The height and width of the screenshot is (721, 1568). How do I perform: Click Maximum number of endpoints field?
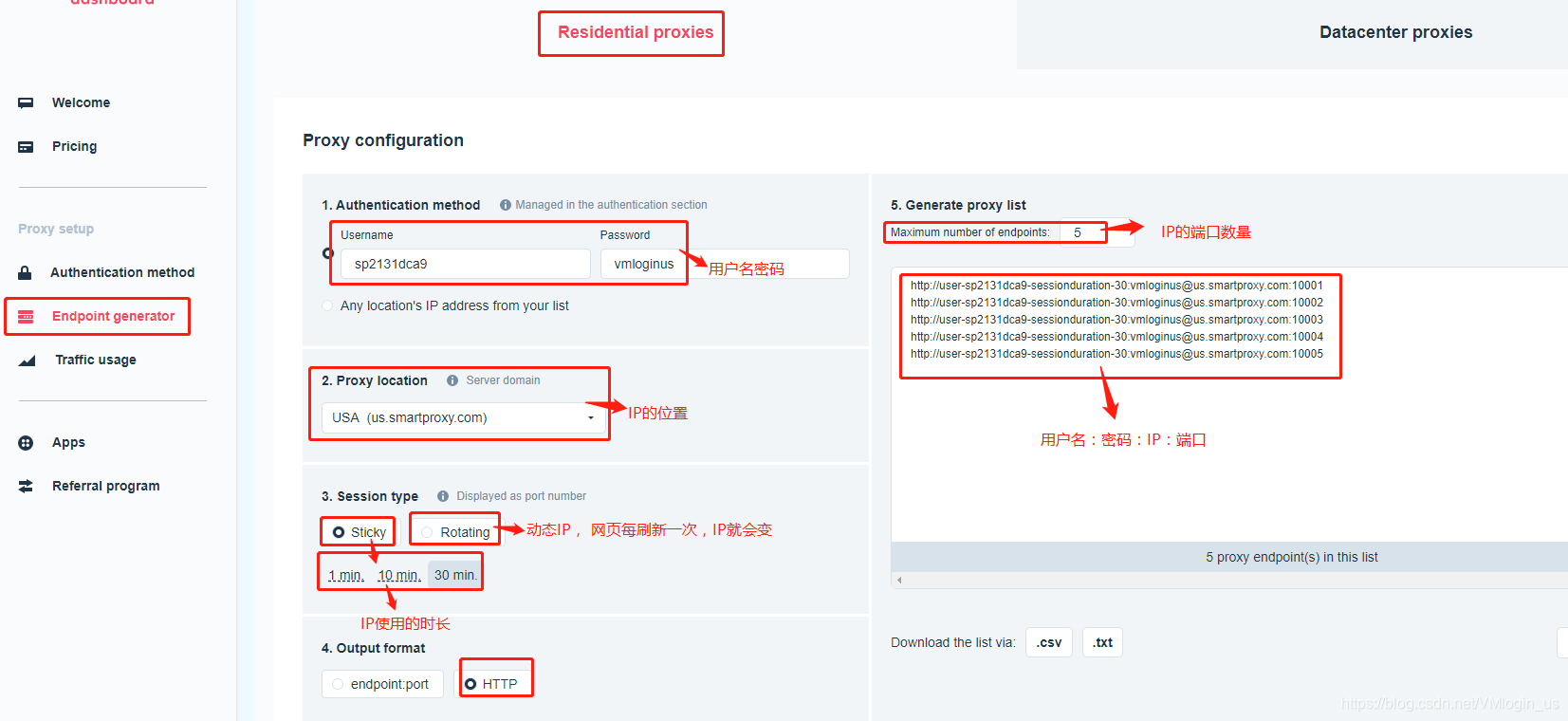(1097, 232)
